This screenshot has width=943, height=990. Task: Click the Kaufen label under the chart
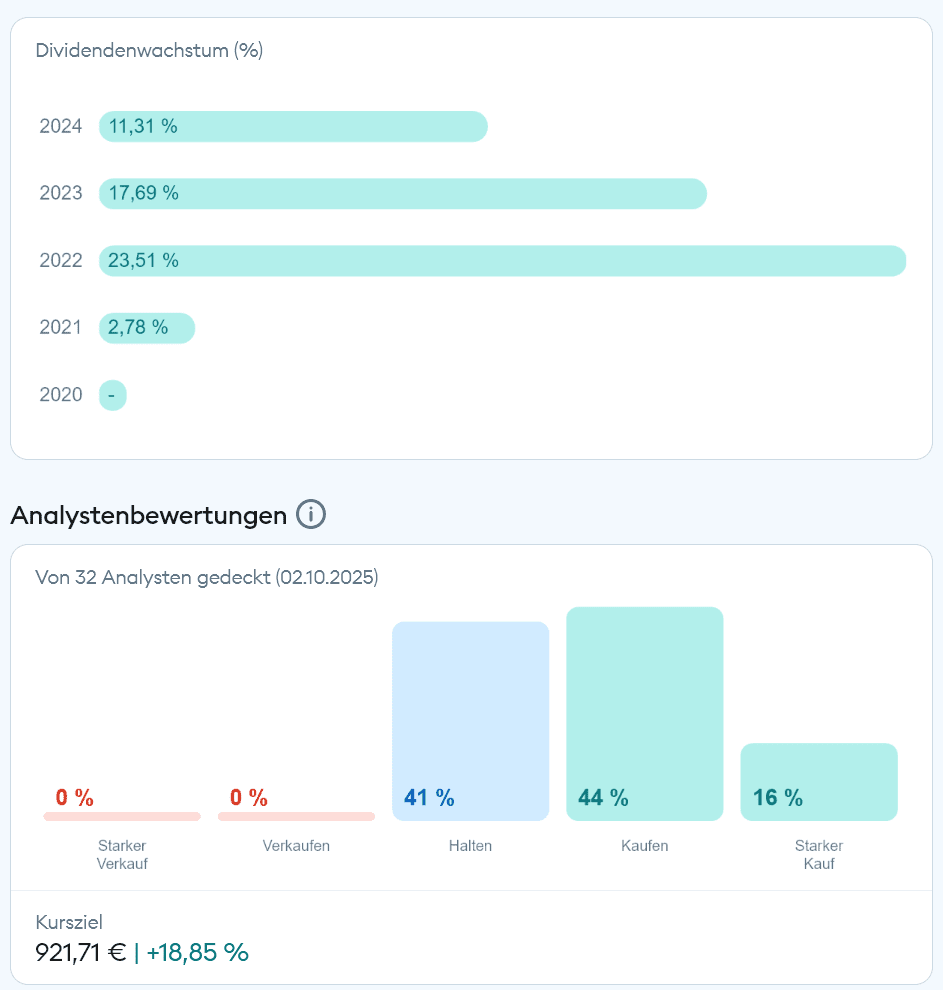[x=644, y=846]
